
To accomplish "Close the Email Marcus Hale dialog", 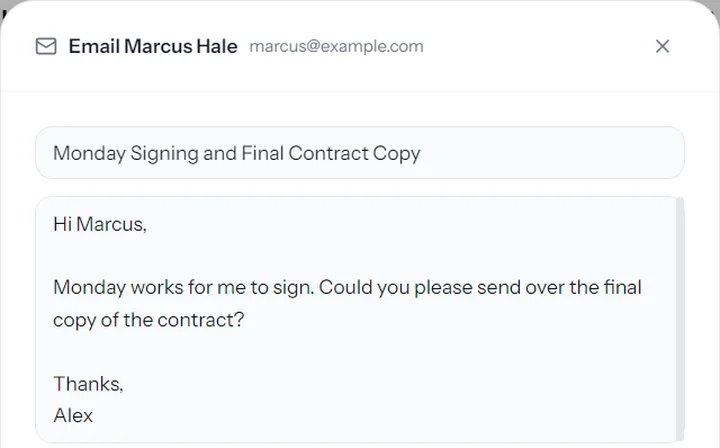I will point(662,46).
